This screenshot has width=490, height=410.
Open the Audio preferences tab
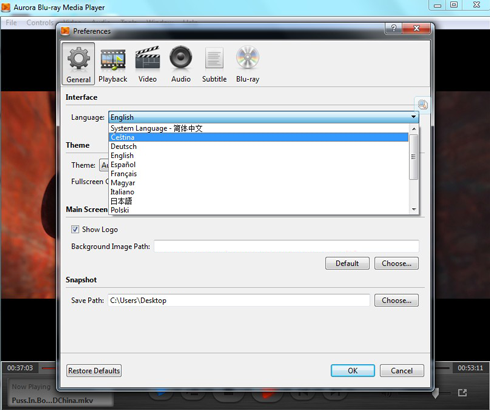[x=181, y=64]
